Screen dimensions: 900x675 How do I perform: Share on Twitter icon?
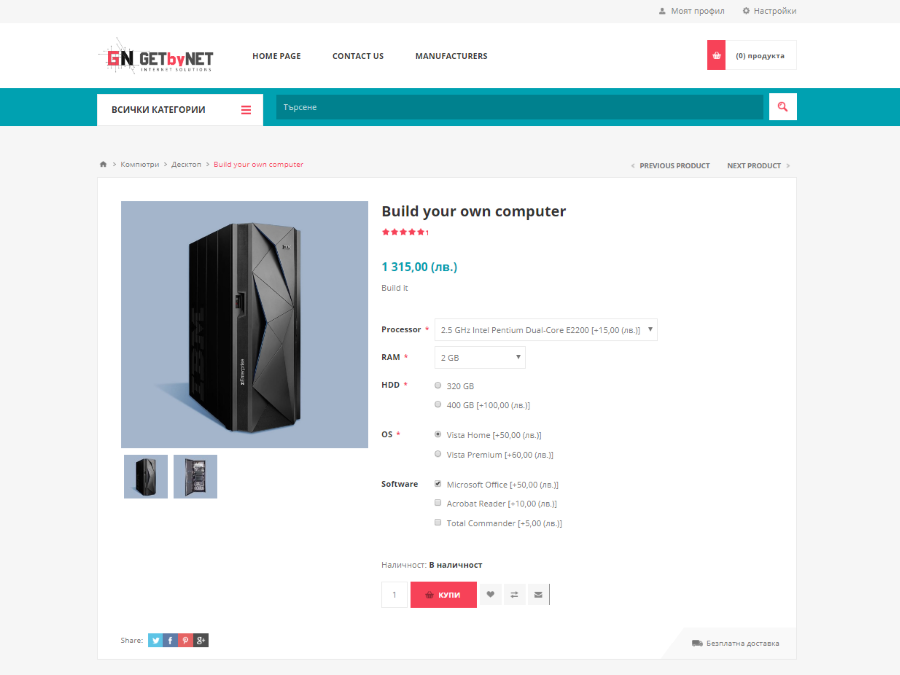(x=156, y=641)
